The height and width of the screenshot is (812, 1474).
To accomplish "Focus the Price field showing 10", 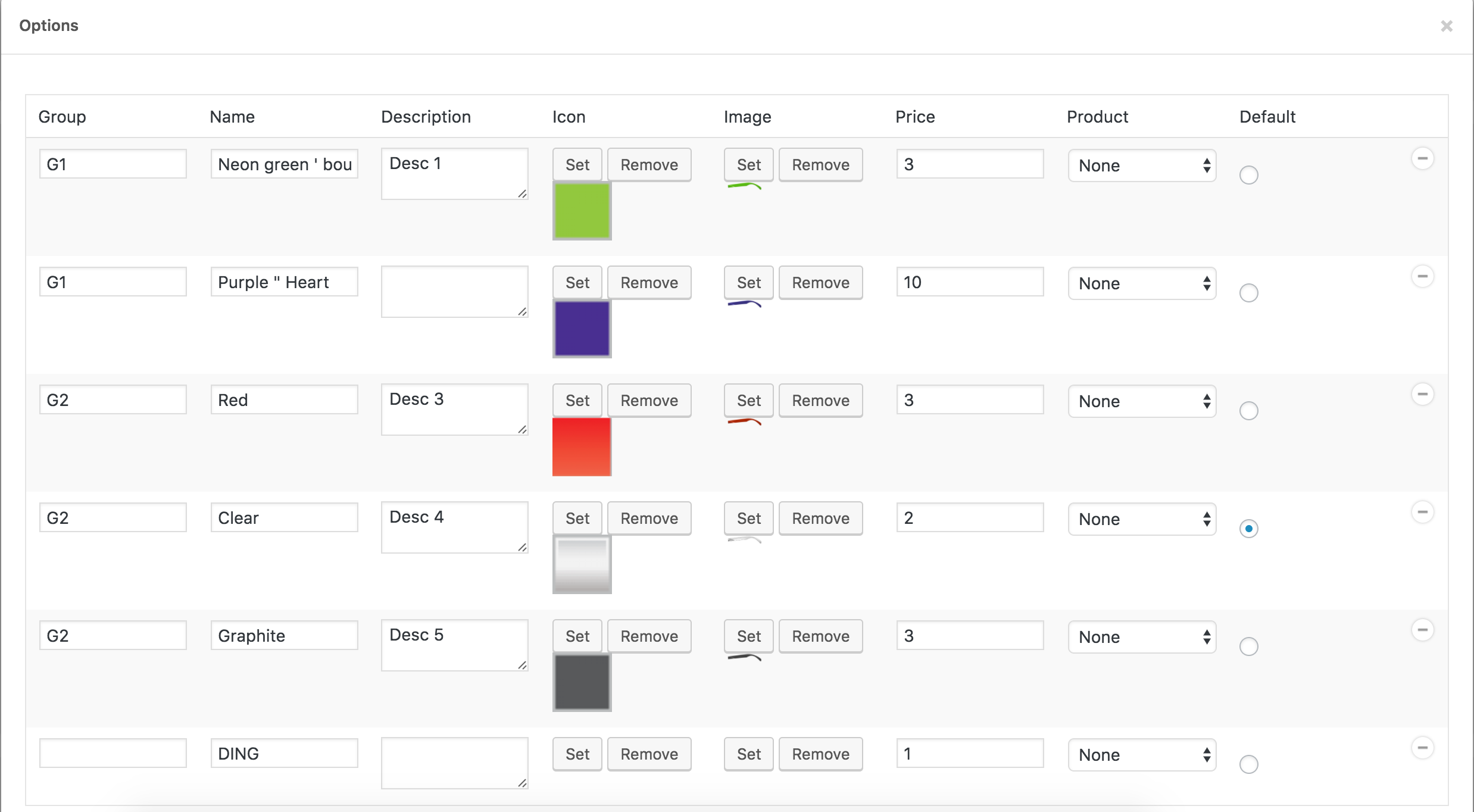I will click(969, 282).
